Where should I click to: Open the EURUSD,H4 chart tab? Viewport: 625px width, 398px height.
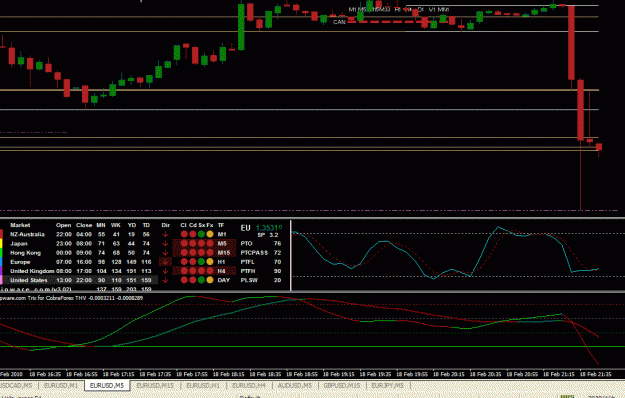point(249,386)
